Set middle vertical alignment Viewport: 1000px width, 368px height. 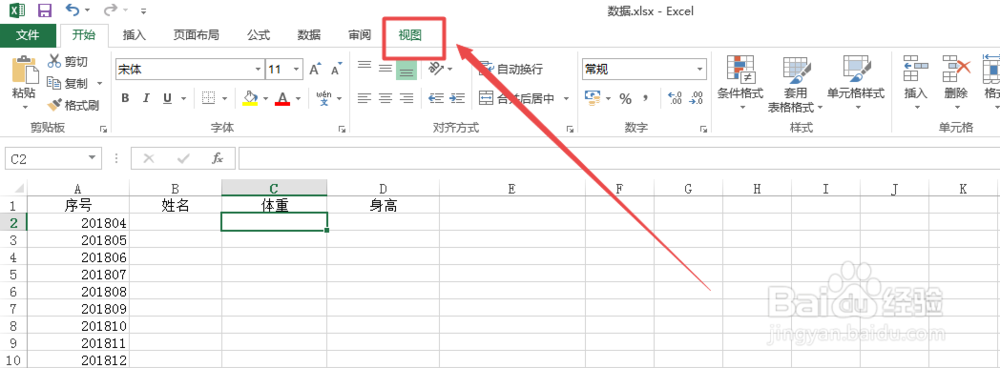coord(385,68)
